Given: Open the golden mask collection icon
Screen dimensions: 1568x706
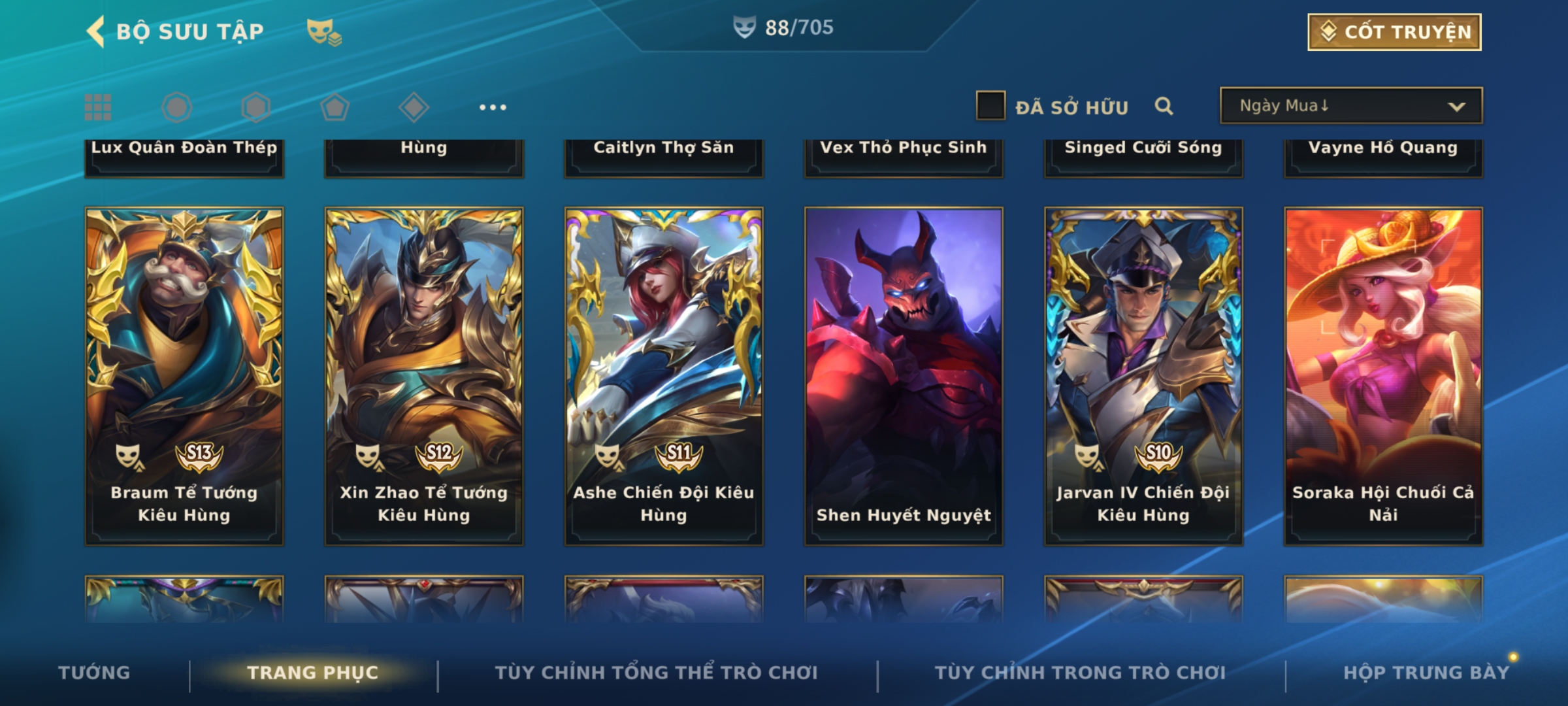Looking at the screenshot, I should (x=324, y=32).
